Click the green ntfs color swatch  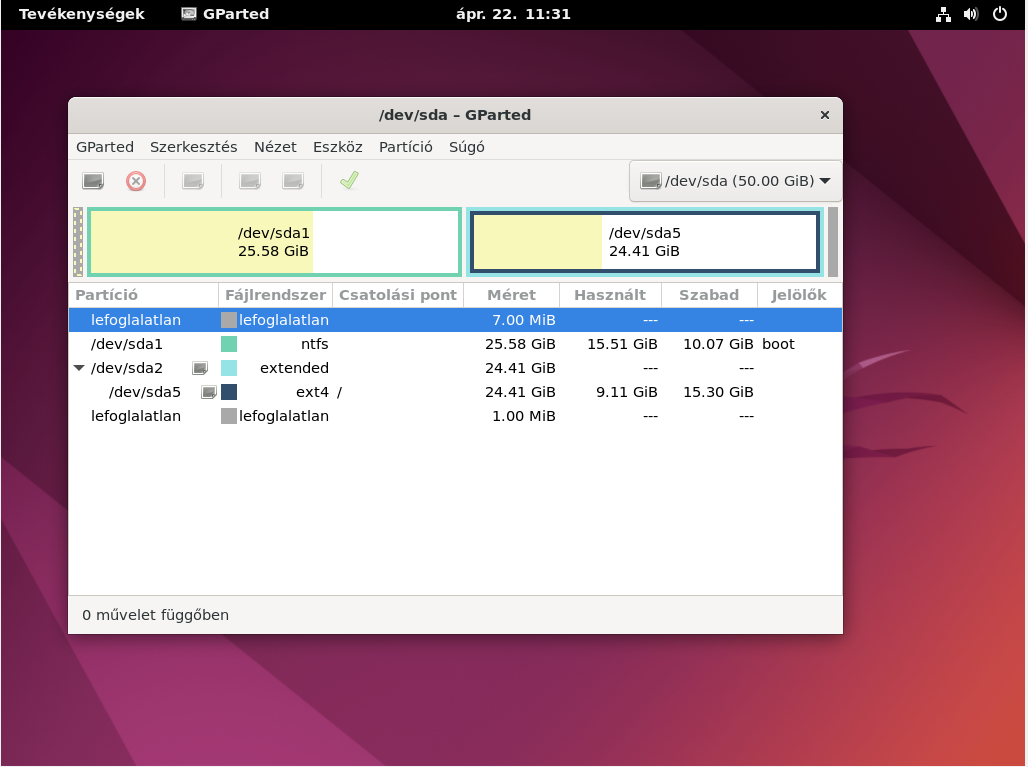(x=229, y=344)
